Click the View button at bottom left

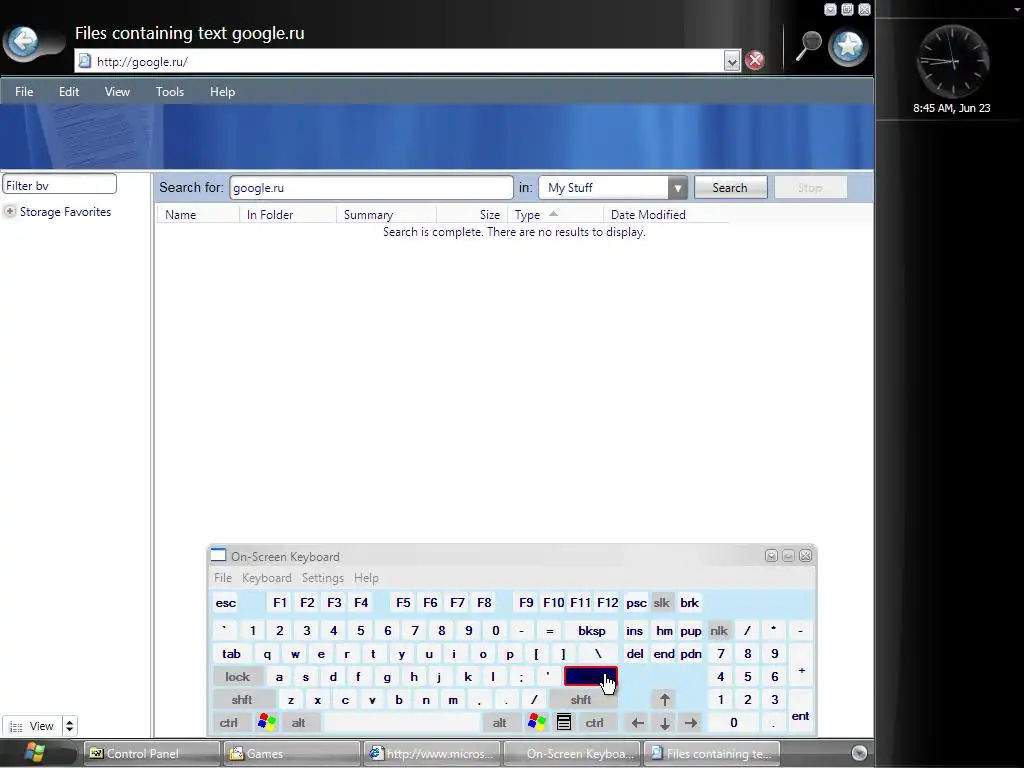coord(33,726)
